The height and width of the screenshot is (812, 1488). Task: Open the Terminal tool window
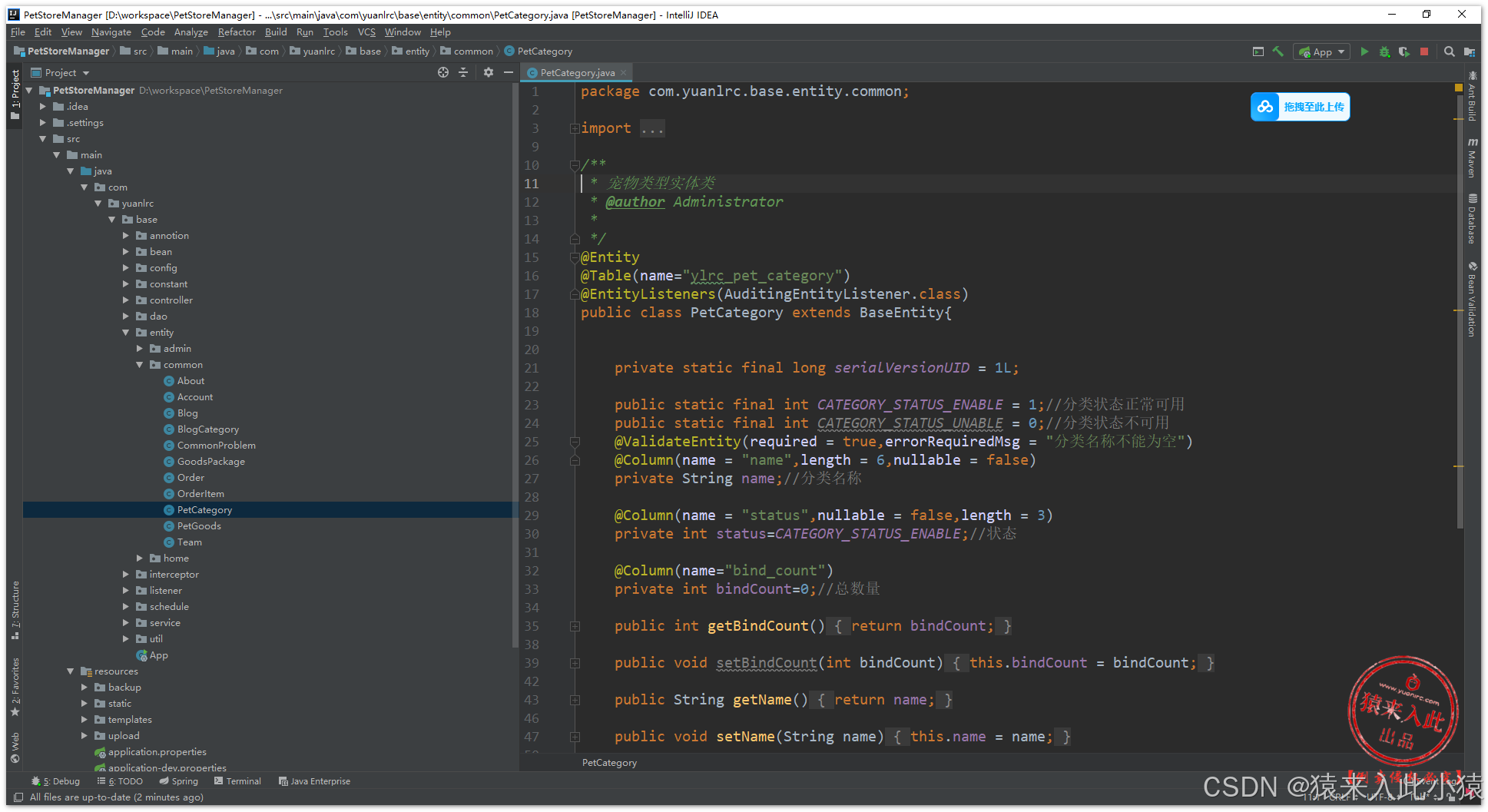[x=237, y=781]
